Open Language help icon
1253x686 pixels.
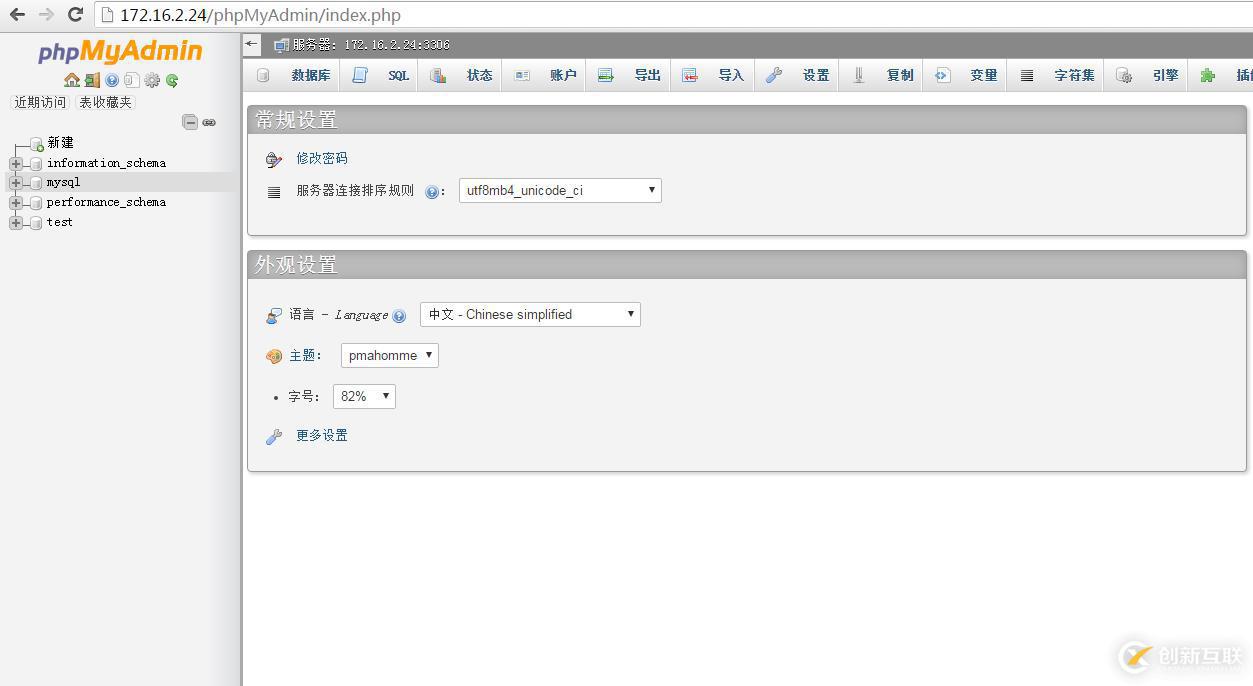tap(399, 316)
